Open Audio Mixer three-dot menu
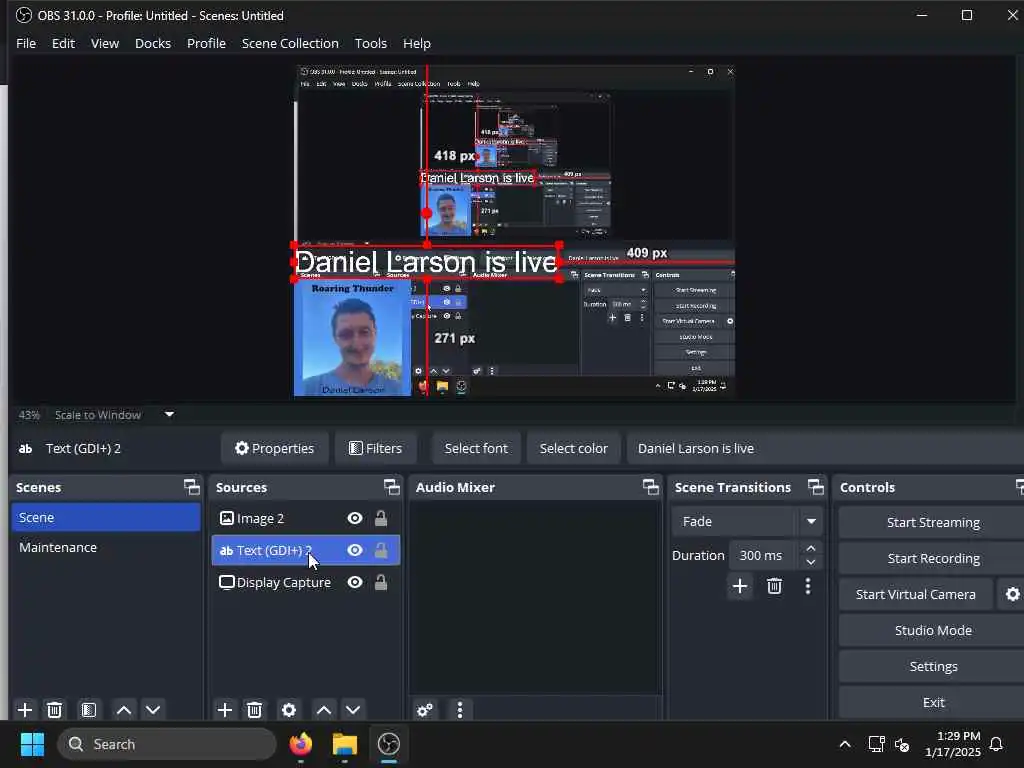Screen dimensions: 1024x768 pyautogui.click(x=460, y=710)
